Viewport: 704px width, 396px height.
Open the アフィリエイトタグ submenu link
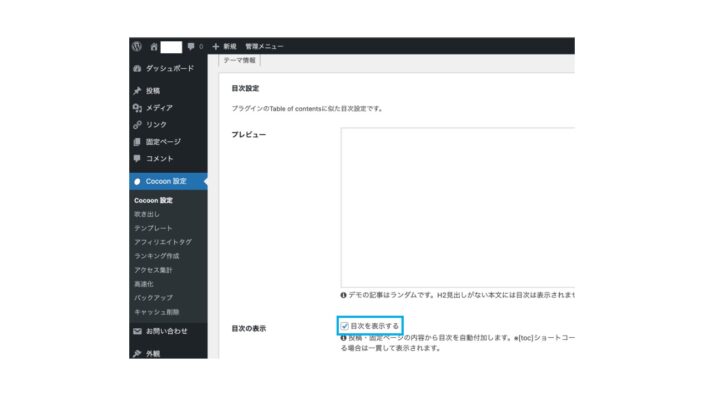[163, 242]
